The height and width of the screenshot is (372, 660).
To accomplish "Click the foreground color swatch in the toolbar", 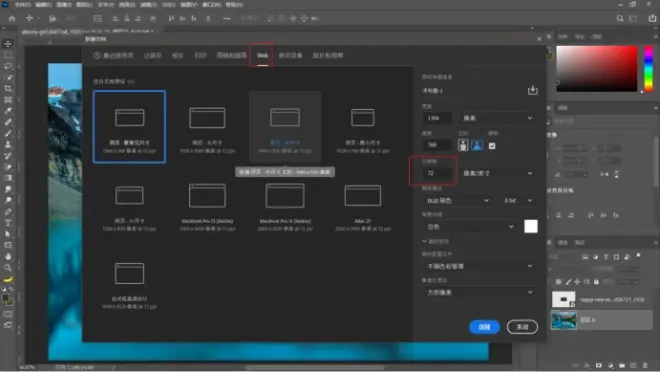I will point(5,298).
